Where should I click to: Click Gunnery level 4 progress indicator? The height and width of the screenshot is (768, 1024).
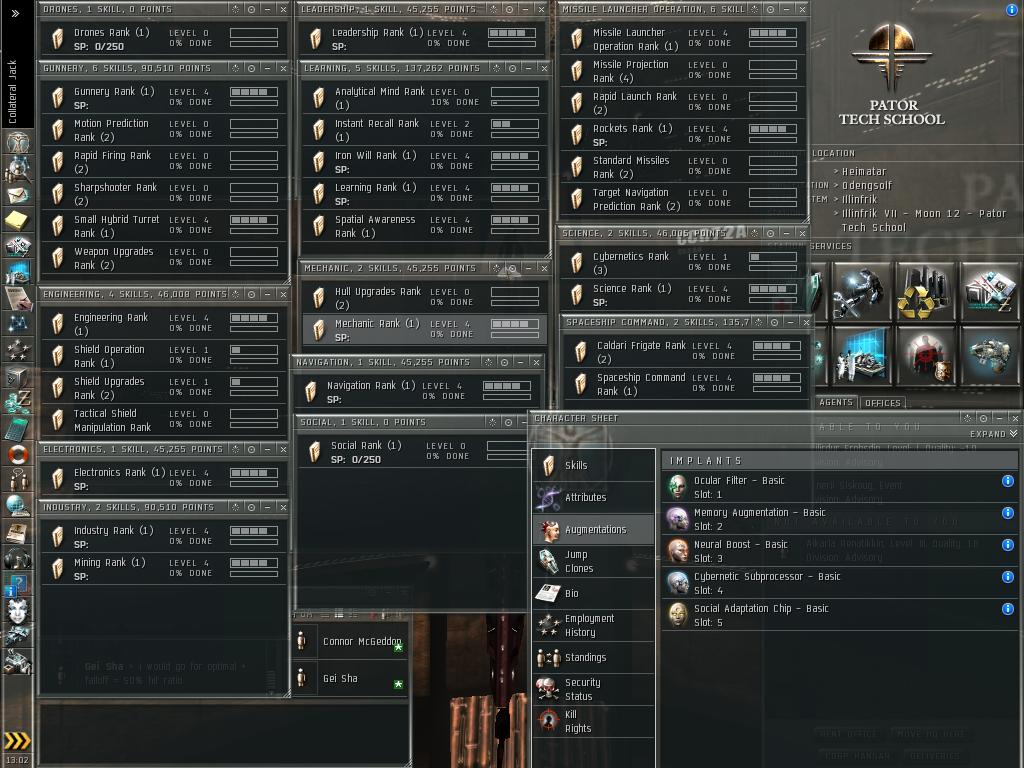pyautogui.click(x=254, y=92)
